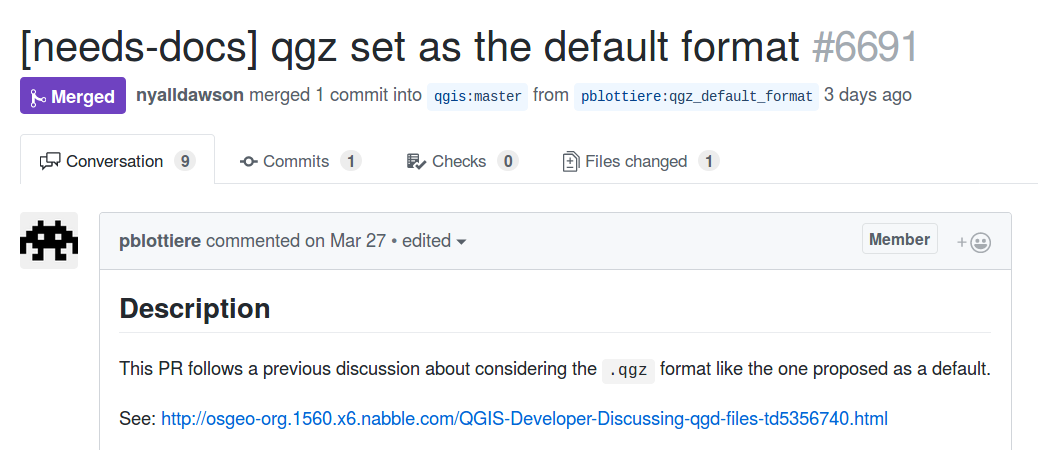Click the merge icon in Merged badge
Screen dimensions: 1038x450
pyautogui.click(x=38, y=97)
